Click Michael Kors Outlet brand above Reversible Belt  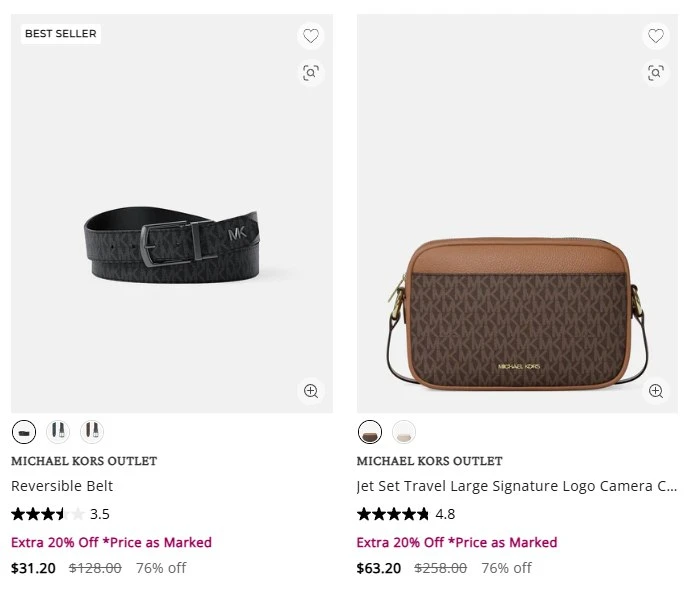point(84,461)
